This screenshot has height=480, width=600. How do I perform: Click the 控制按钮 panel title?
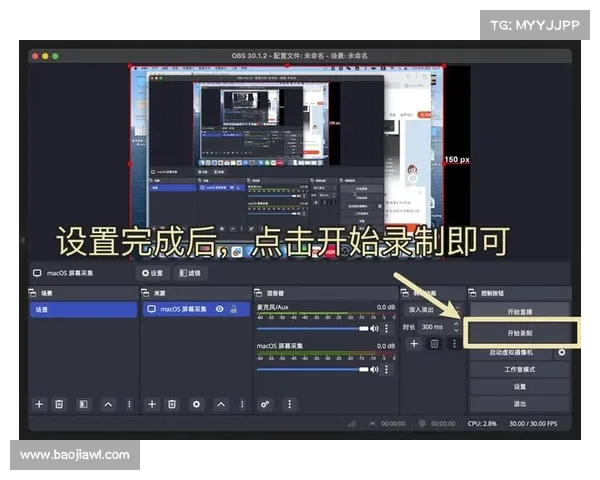[x=492, y=293]
